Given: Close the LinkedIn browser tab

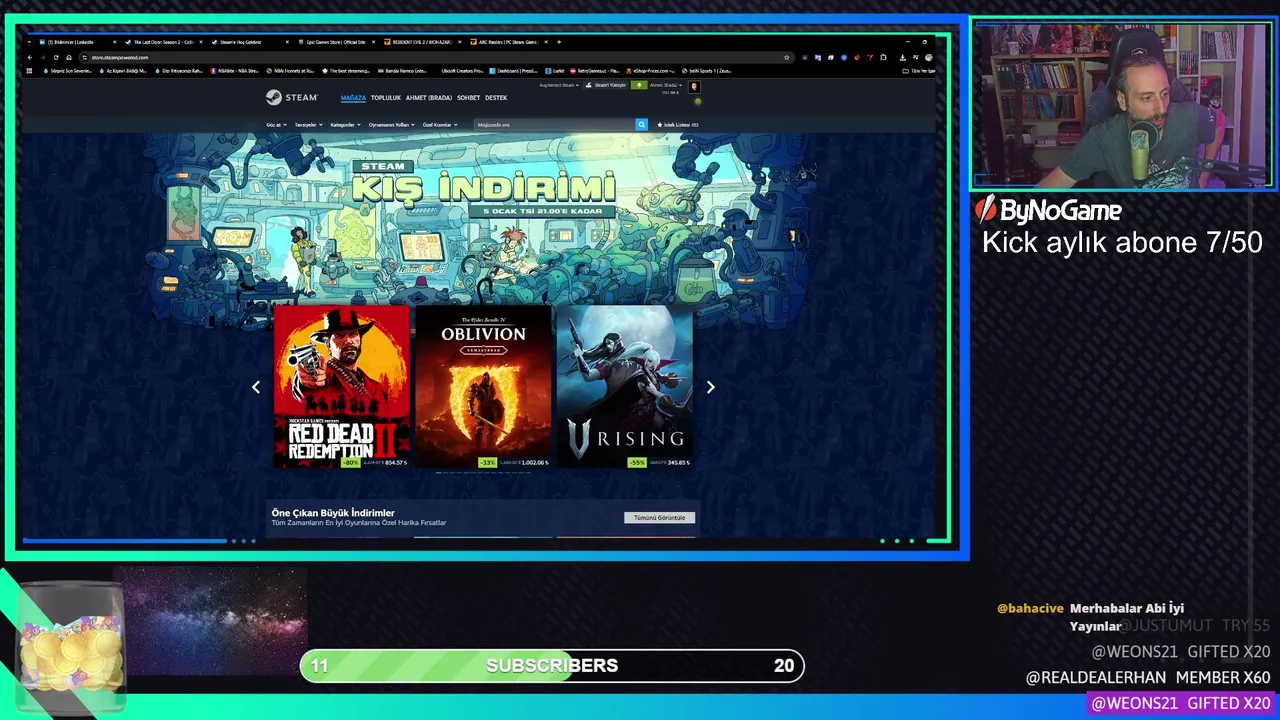Looking at the screenshot, I should [x=115, y=42].
